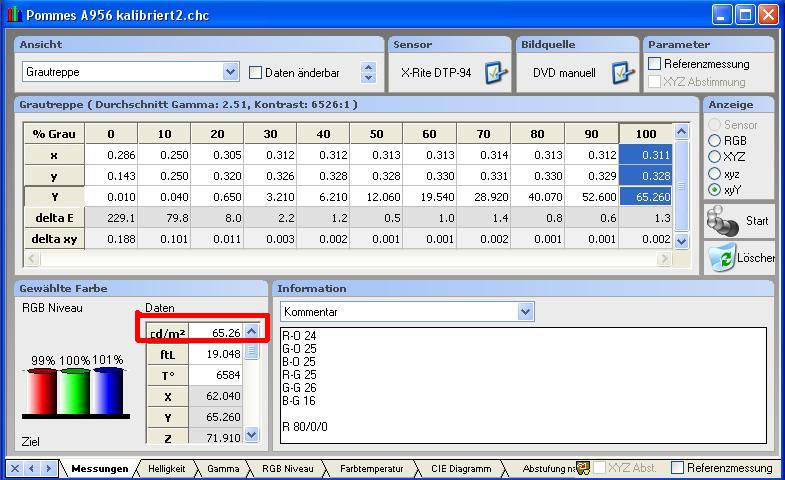Switch to the Gamma tab

[x=222, y=468]
